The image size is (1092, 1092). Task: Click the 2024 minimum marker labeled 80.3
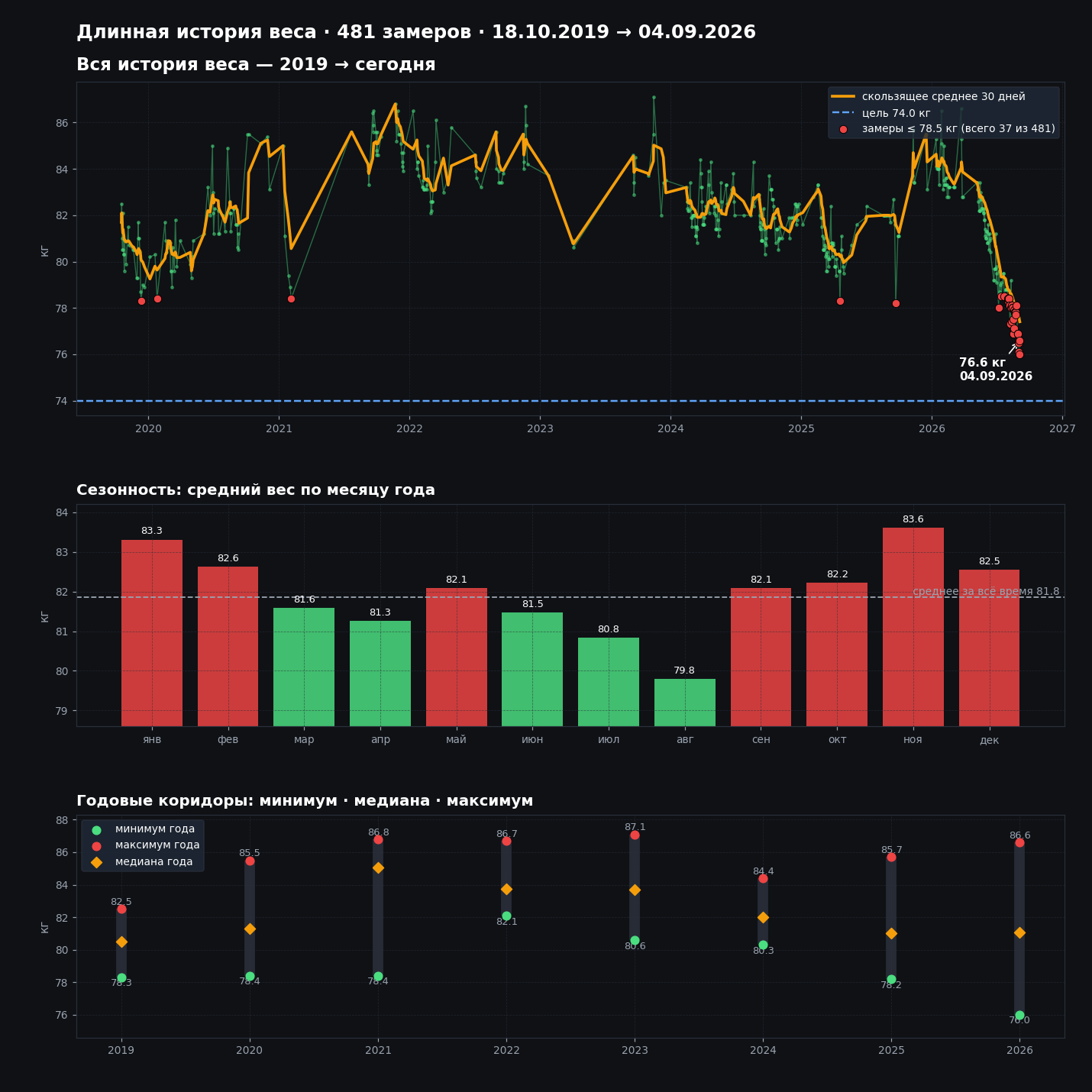763,945
